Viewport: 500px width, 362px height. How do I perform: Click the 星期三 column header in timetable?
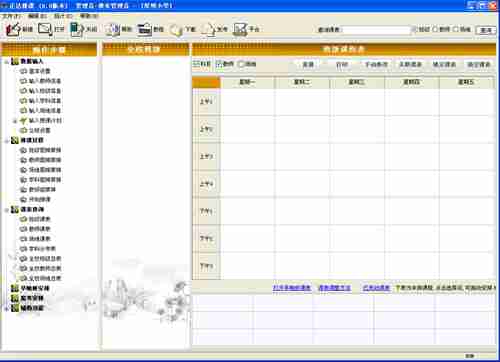[x=356, y=82]
